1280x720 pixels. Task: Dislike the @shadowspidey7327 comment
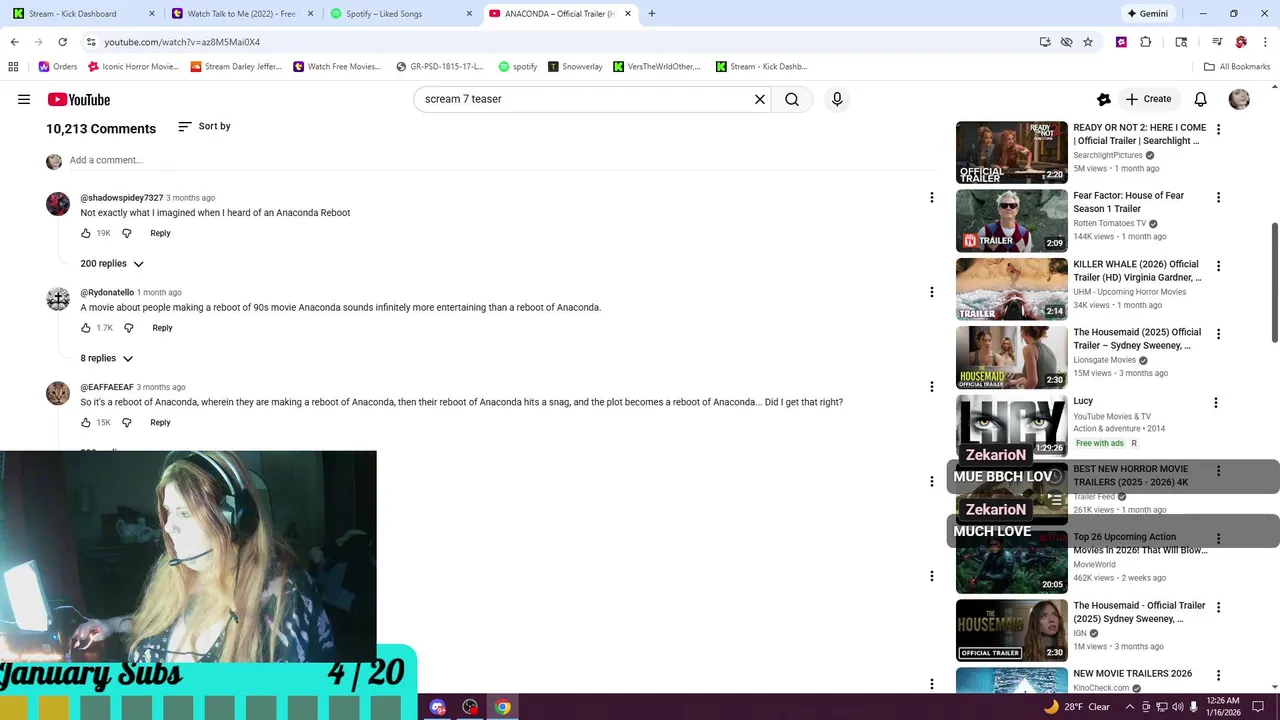[x=127, y=233]
